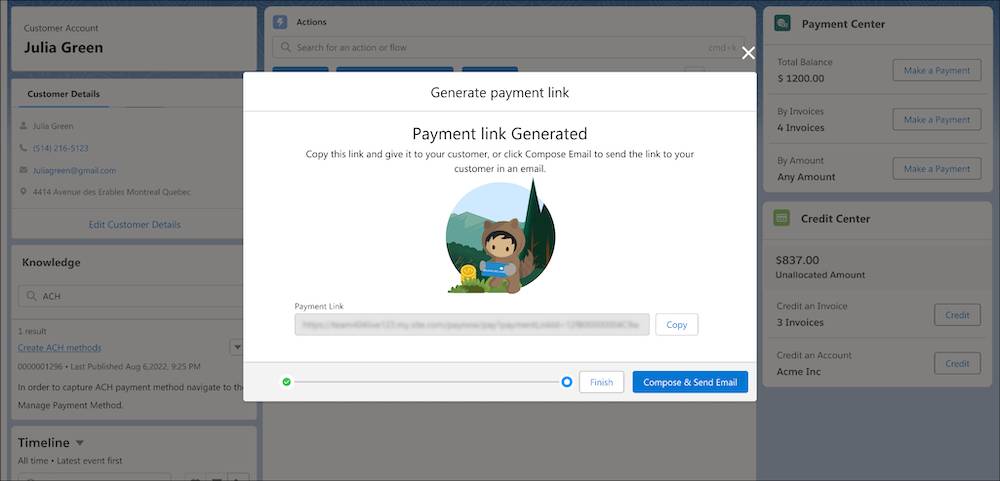The width and height of the screenshot is (1000, 481).
Task: Click the current step circle in progress bar
Action: pyautogui.click(x=566, y=382)
